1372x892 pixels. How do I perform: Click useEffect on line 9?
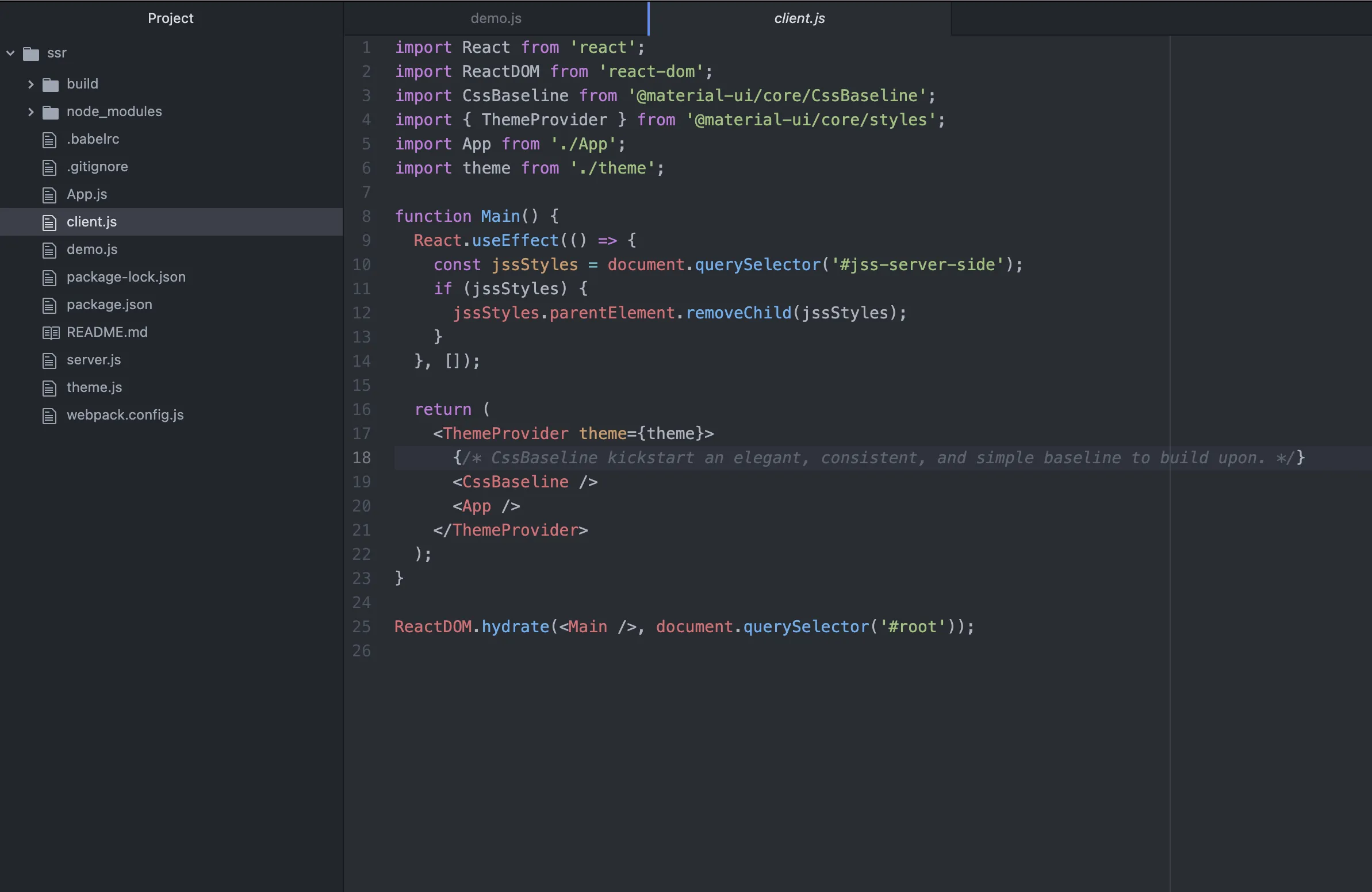coord(515,241)
